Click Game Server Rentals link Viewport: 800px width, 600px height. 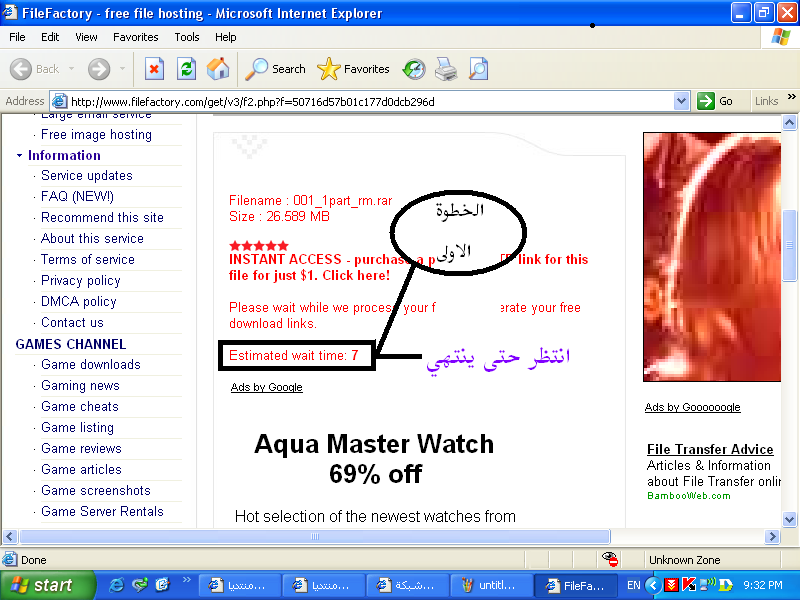click(x=102, y=512)
